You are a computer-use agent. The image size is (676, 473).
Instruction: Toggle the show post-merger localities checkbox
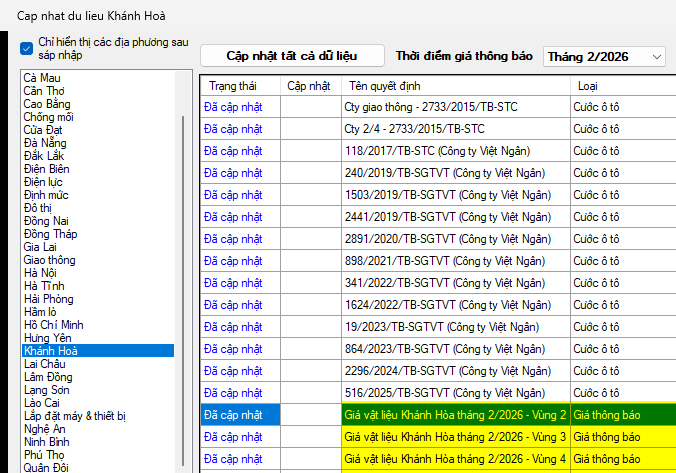coord(26,48)
